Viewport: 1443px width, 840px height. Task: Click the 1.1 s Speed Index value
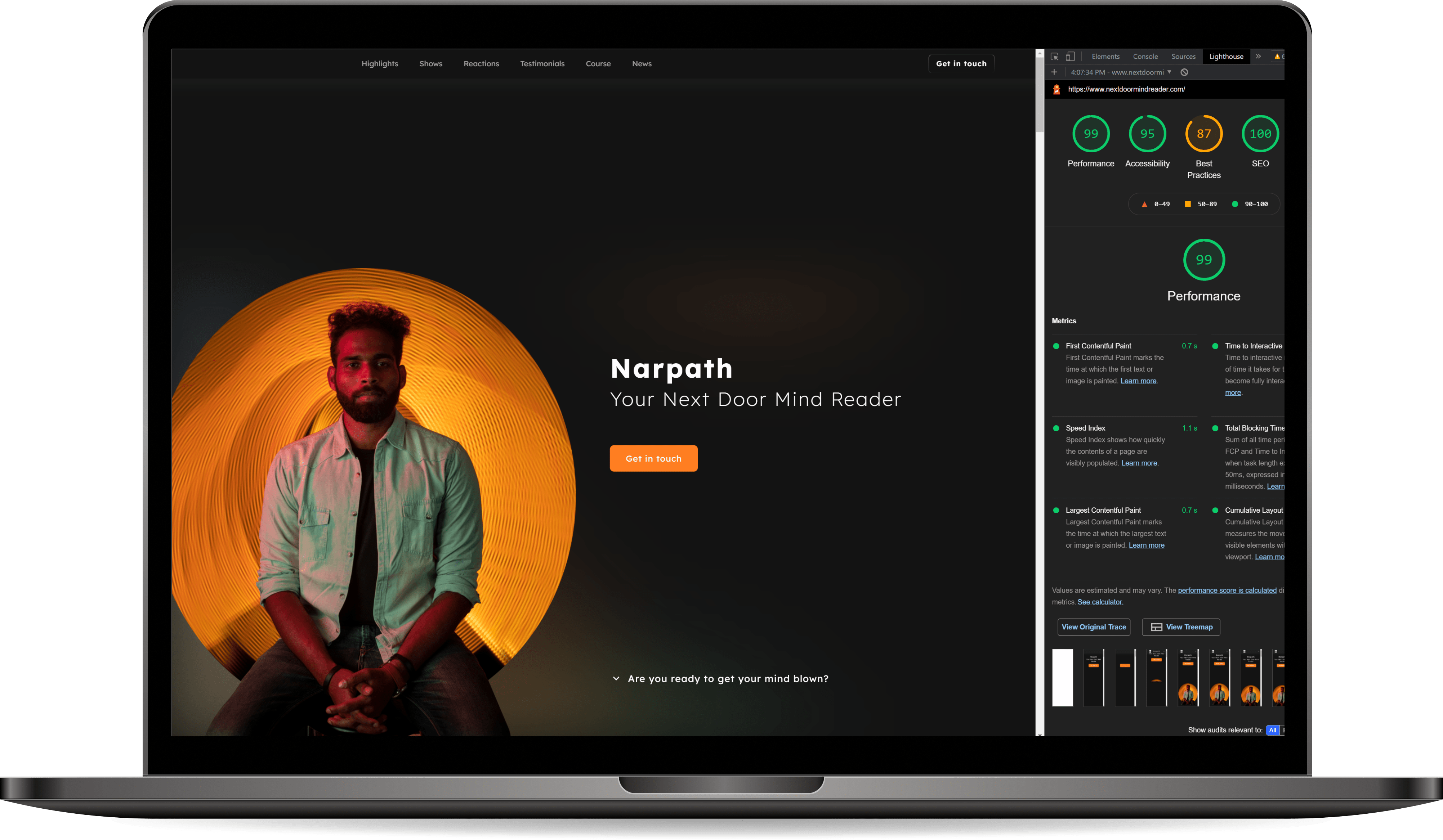pyautogui.click(x=1189, y=428)
